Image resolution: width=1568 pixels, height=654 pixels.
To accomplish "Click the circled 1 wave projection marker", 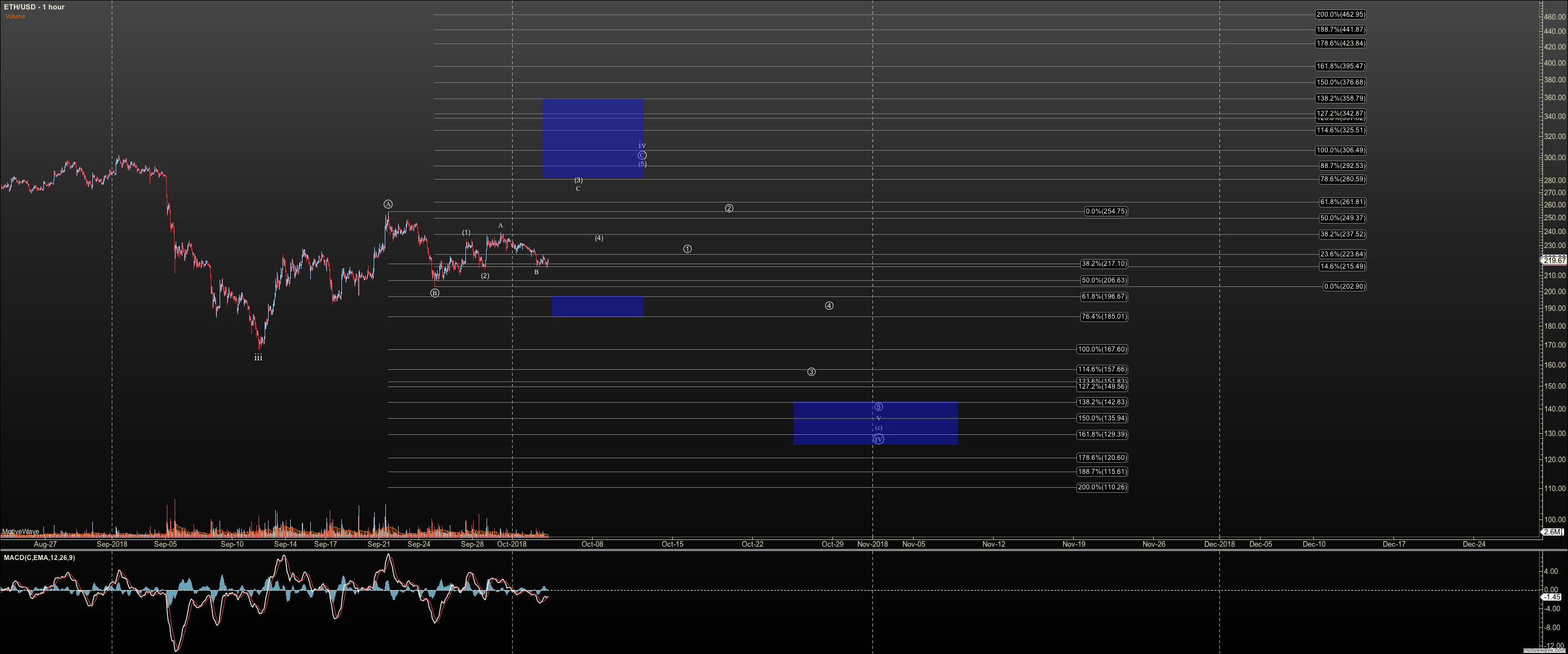I will click(687, 249).
